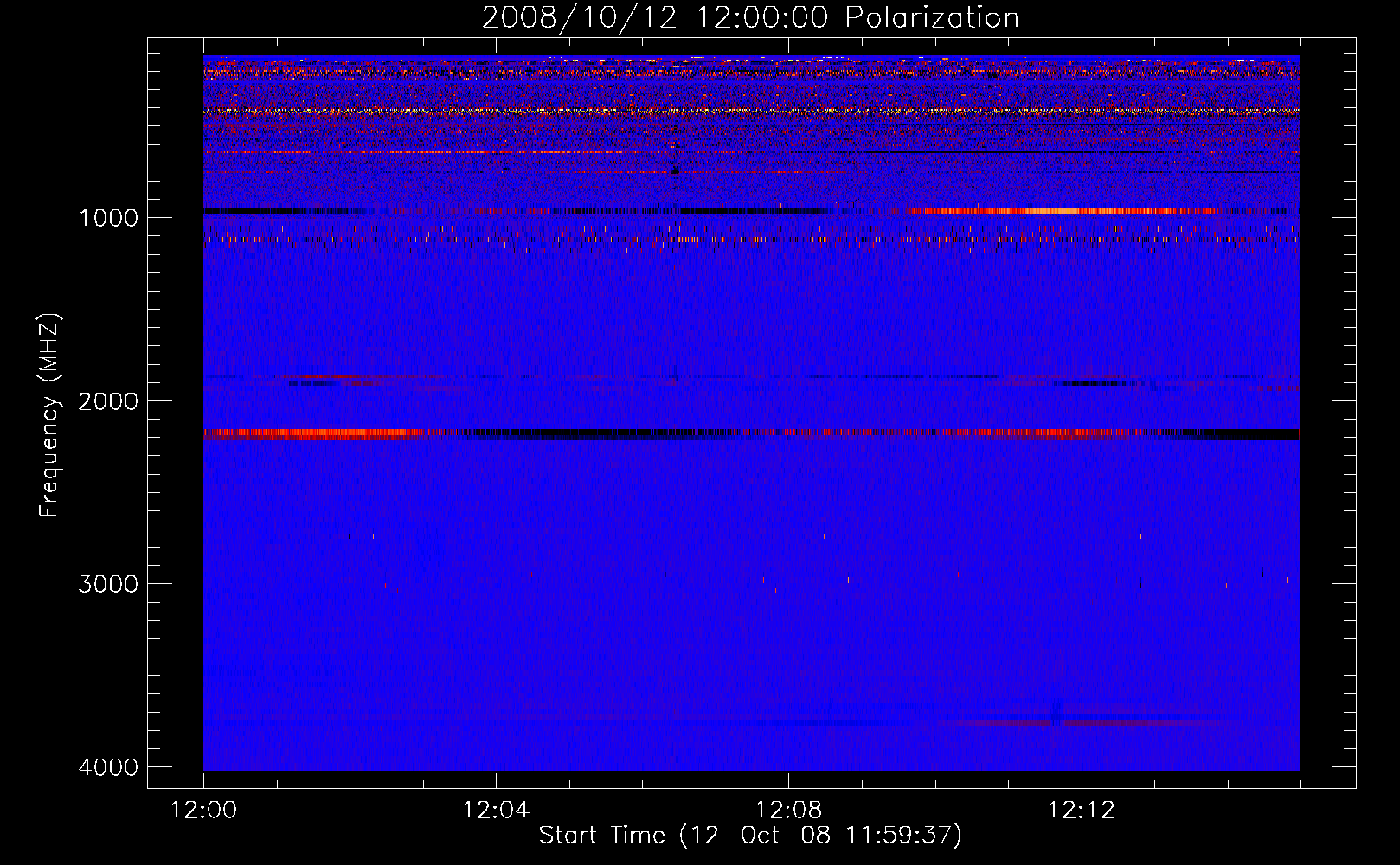Select the 'Frequency (MHZ)' y-axis label
The height and width of the screenshot is (865, 1400).
coord(48,415)
